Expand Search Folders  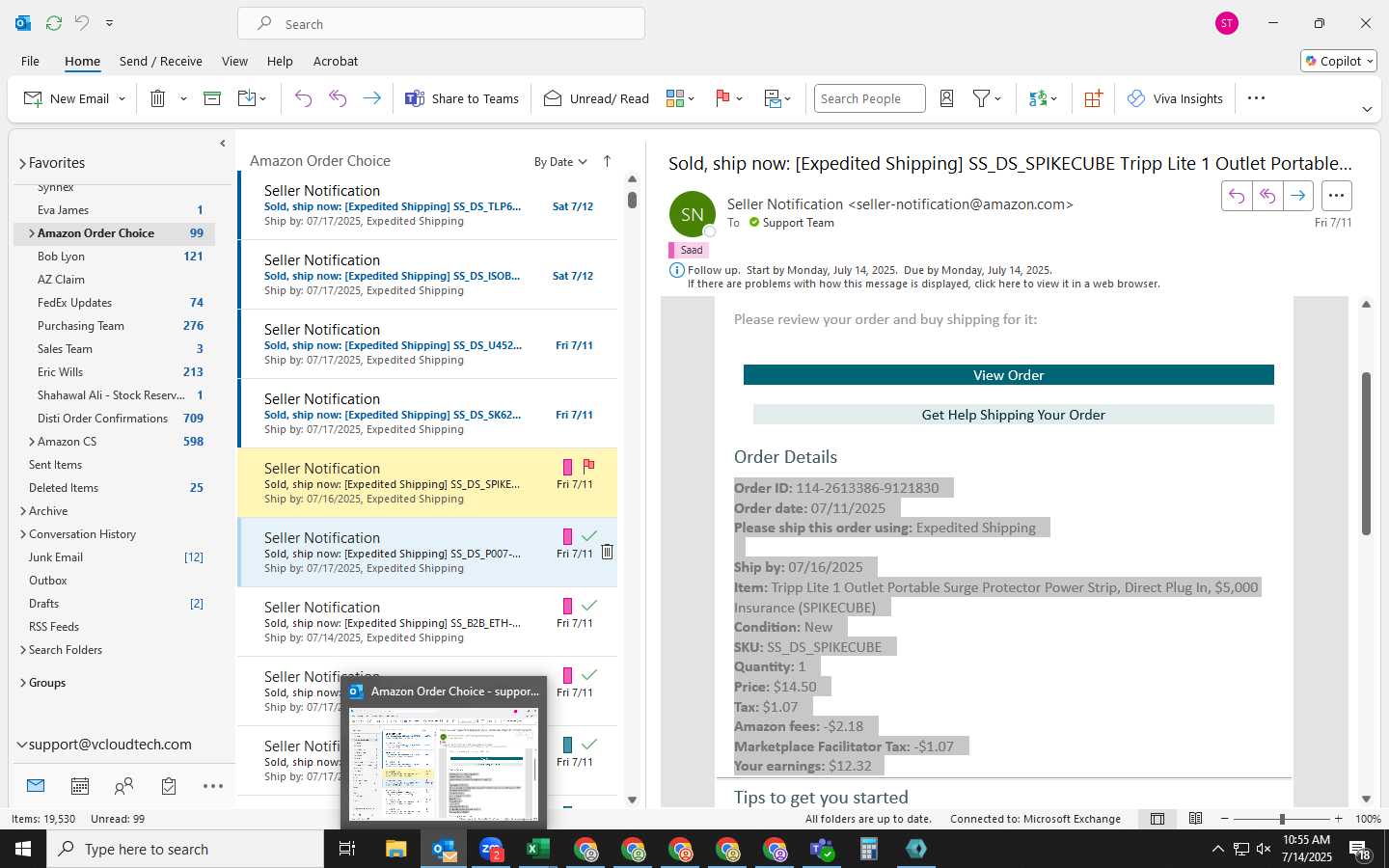pos(23,650)
